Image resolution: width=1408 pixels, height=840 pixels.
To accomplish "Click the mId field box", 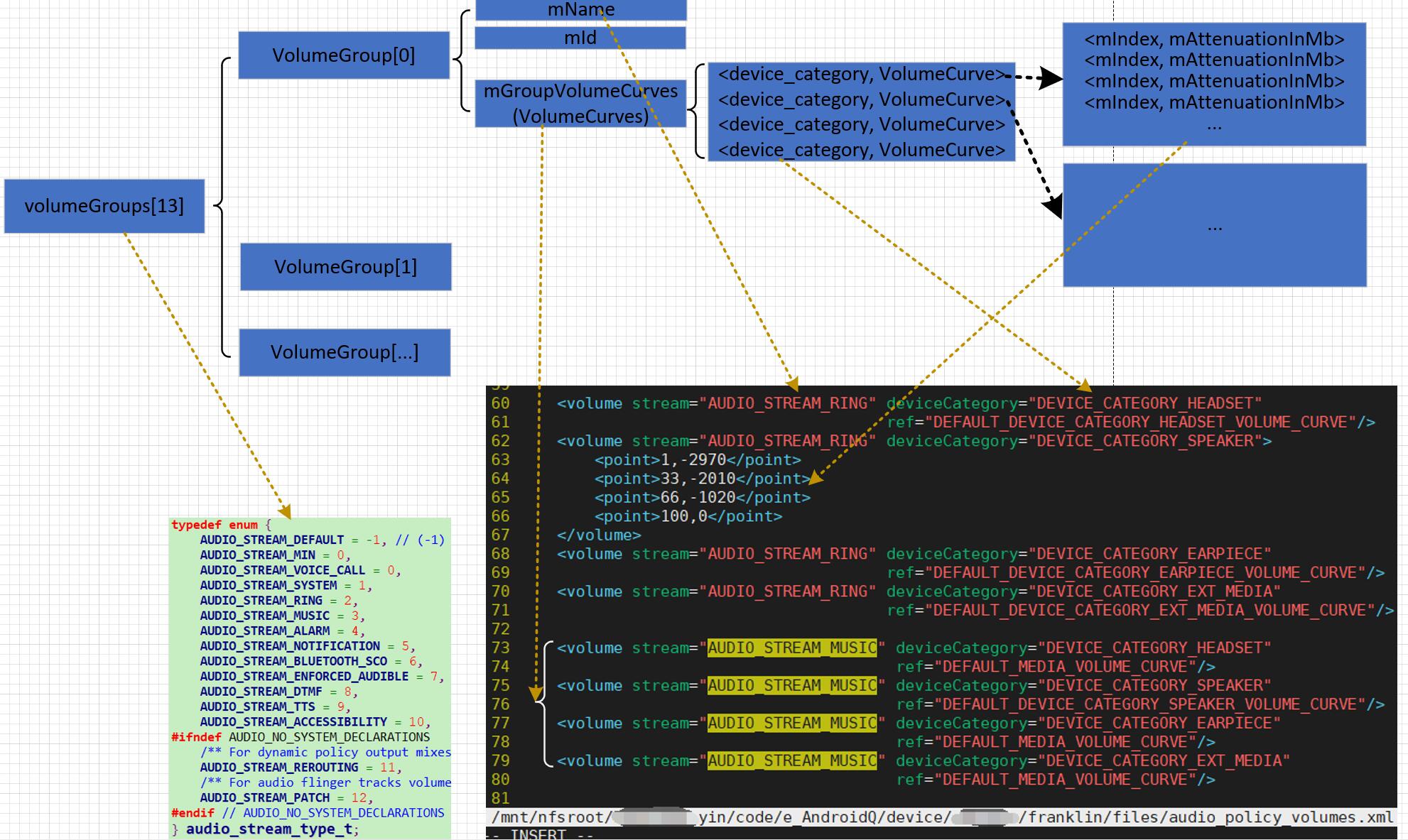I will (580, 38).
